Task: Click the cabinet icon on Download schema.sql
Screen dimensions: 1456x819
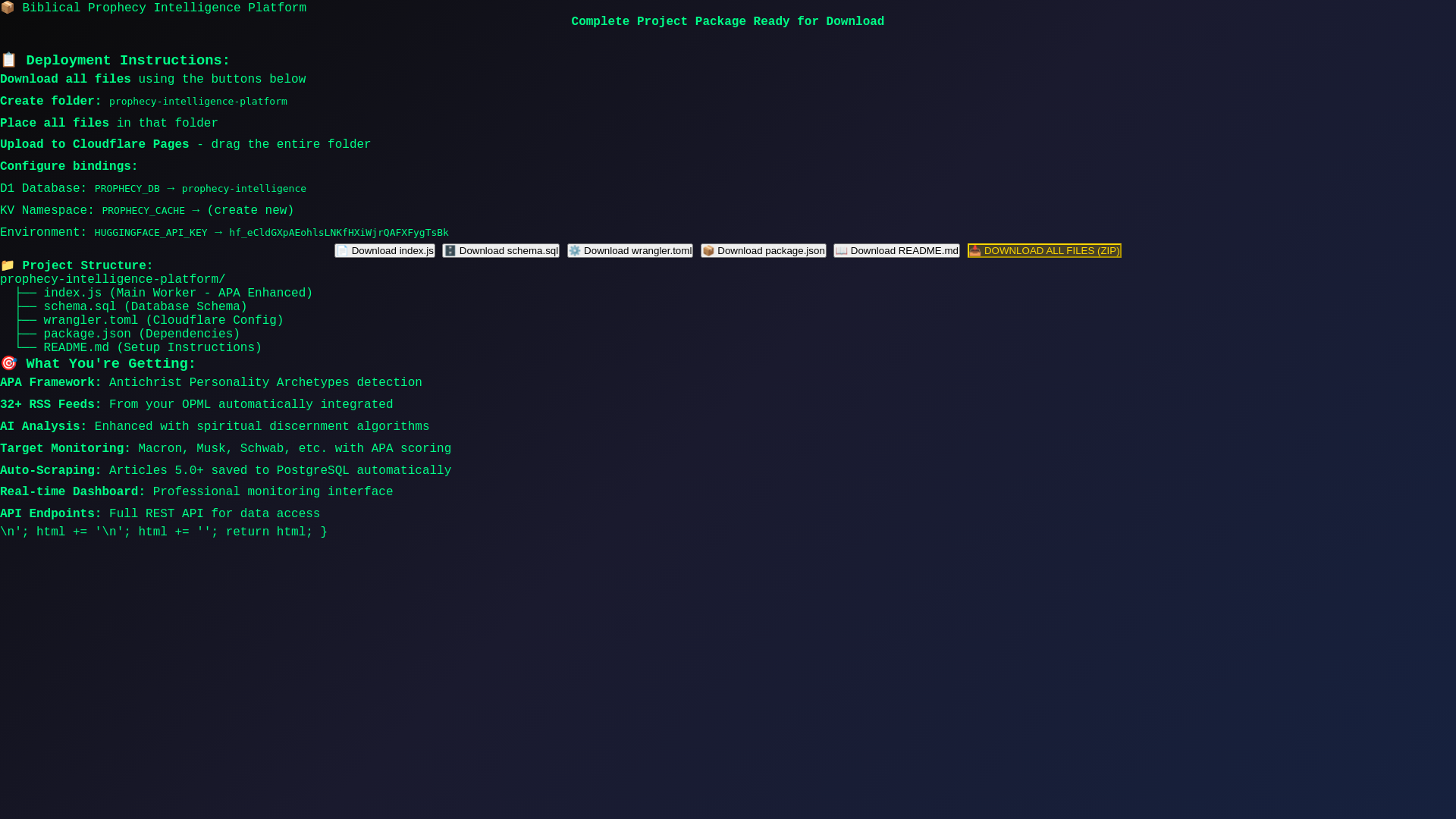Action: 450,251
